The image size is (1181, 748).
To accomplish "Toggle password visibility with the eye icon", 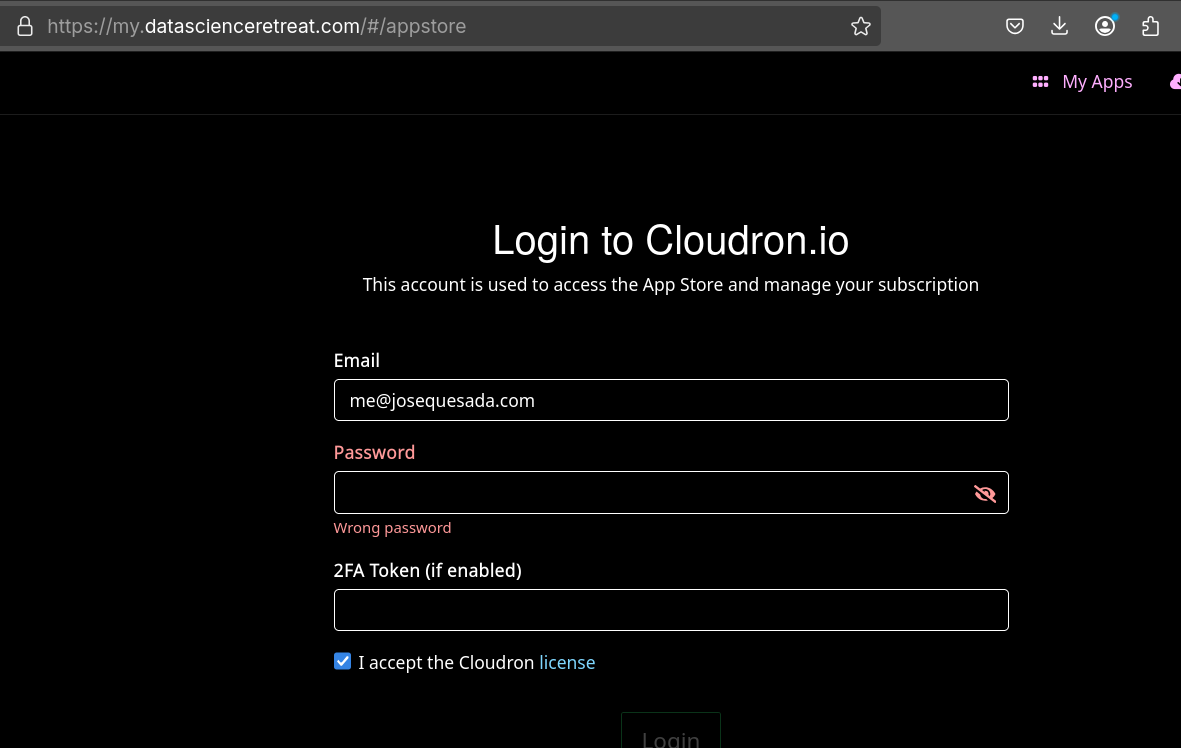I will click(984, 493).
